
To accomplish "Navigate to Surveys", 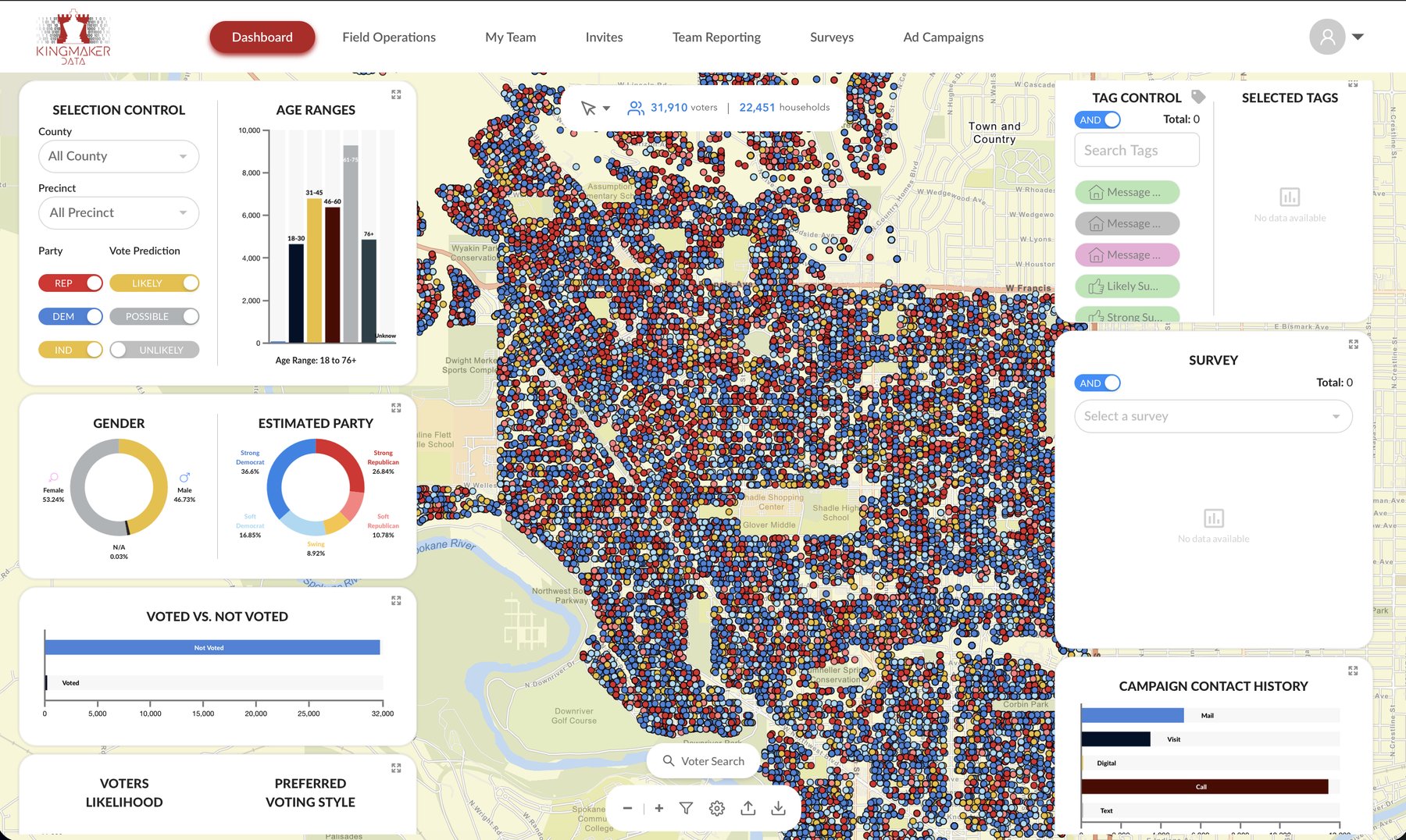I will point(832,37).
